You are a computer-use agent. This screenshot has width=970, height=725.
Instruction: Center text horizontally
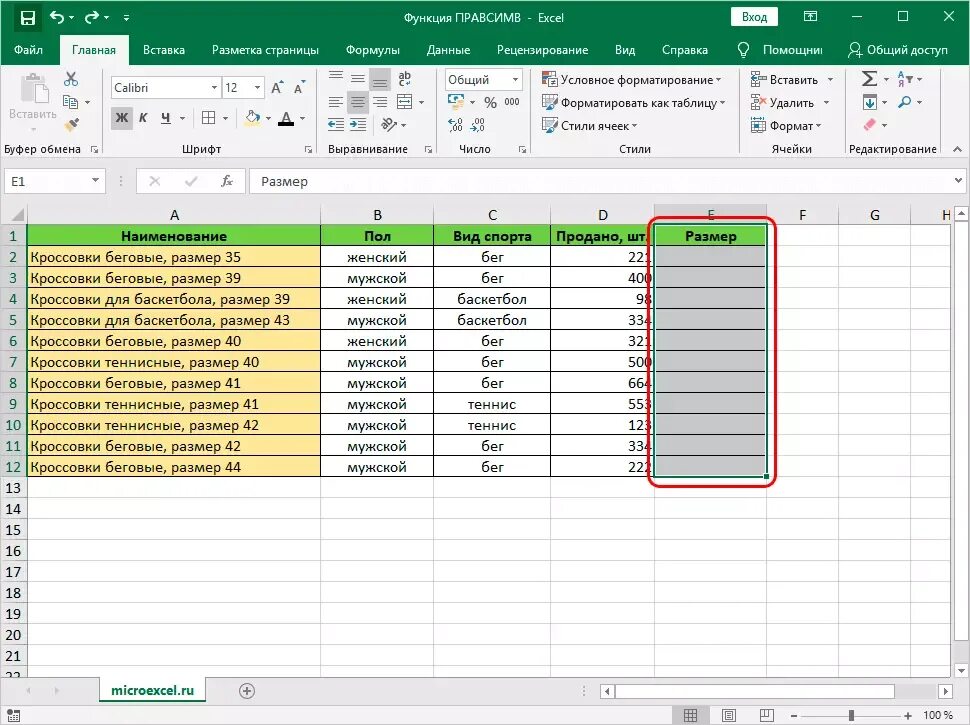pos(358,102)
